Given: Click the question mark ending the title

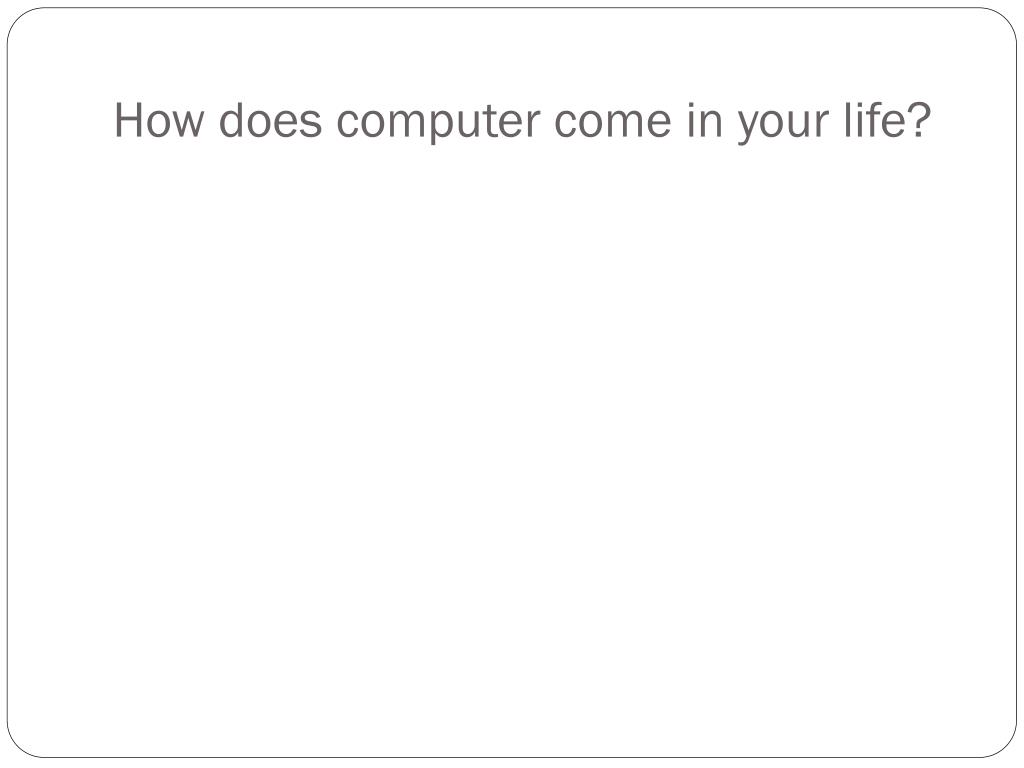Looking at the screenshot, I should 914,119.
